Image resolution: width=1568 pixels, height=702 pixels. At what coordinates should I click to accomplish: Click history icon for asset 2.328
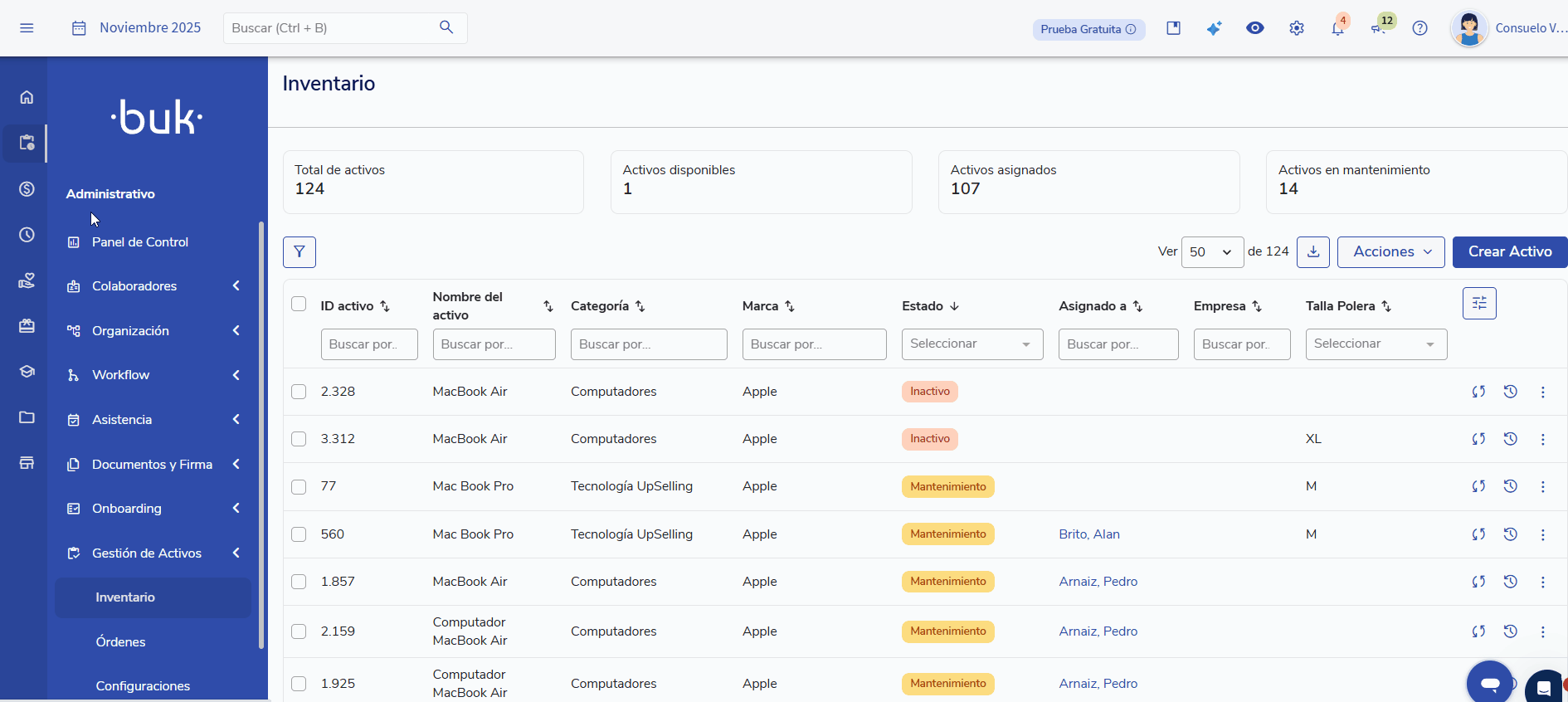1510,392
